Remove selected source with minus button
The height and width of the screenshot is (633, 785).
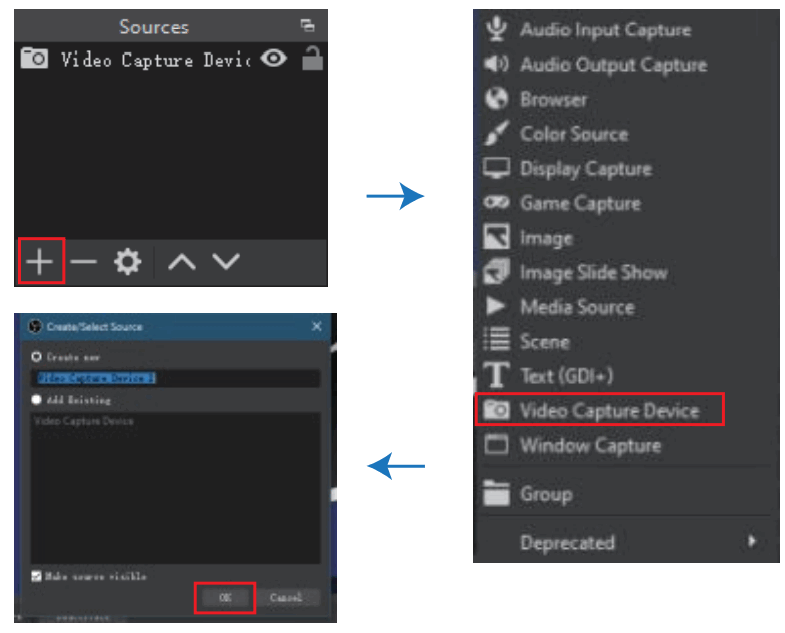pyautogui.click(x=83, y=261)
